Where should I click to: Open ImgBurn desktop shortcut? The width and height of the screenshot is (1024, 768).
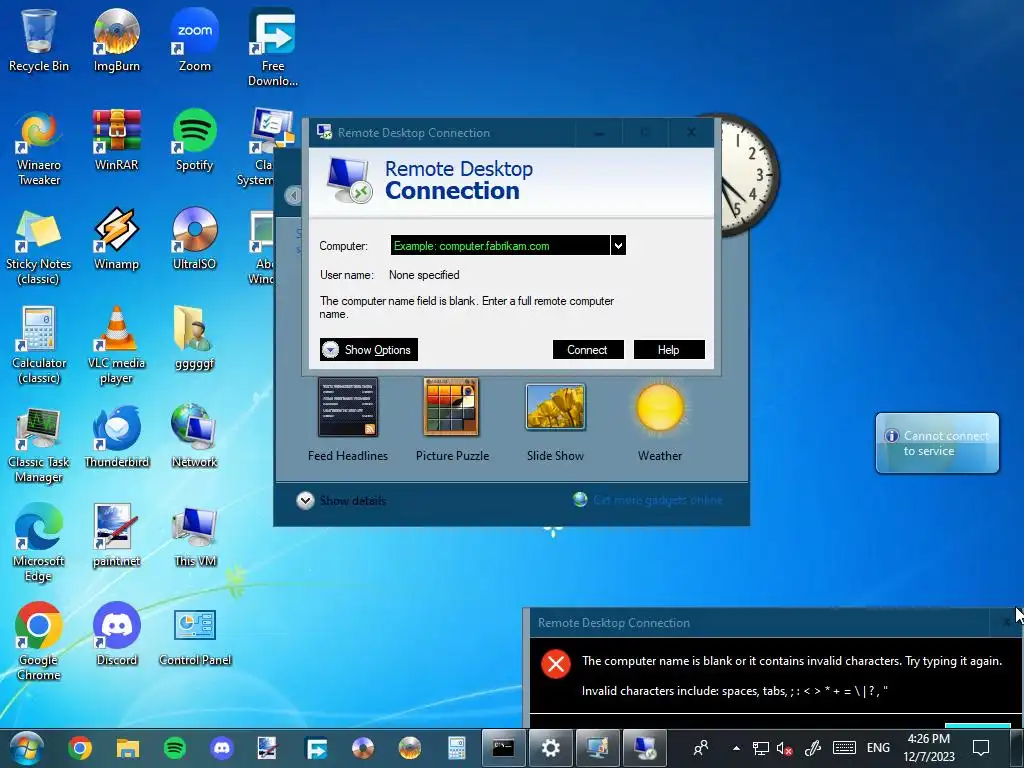[x=116, y=40]
